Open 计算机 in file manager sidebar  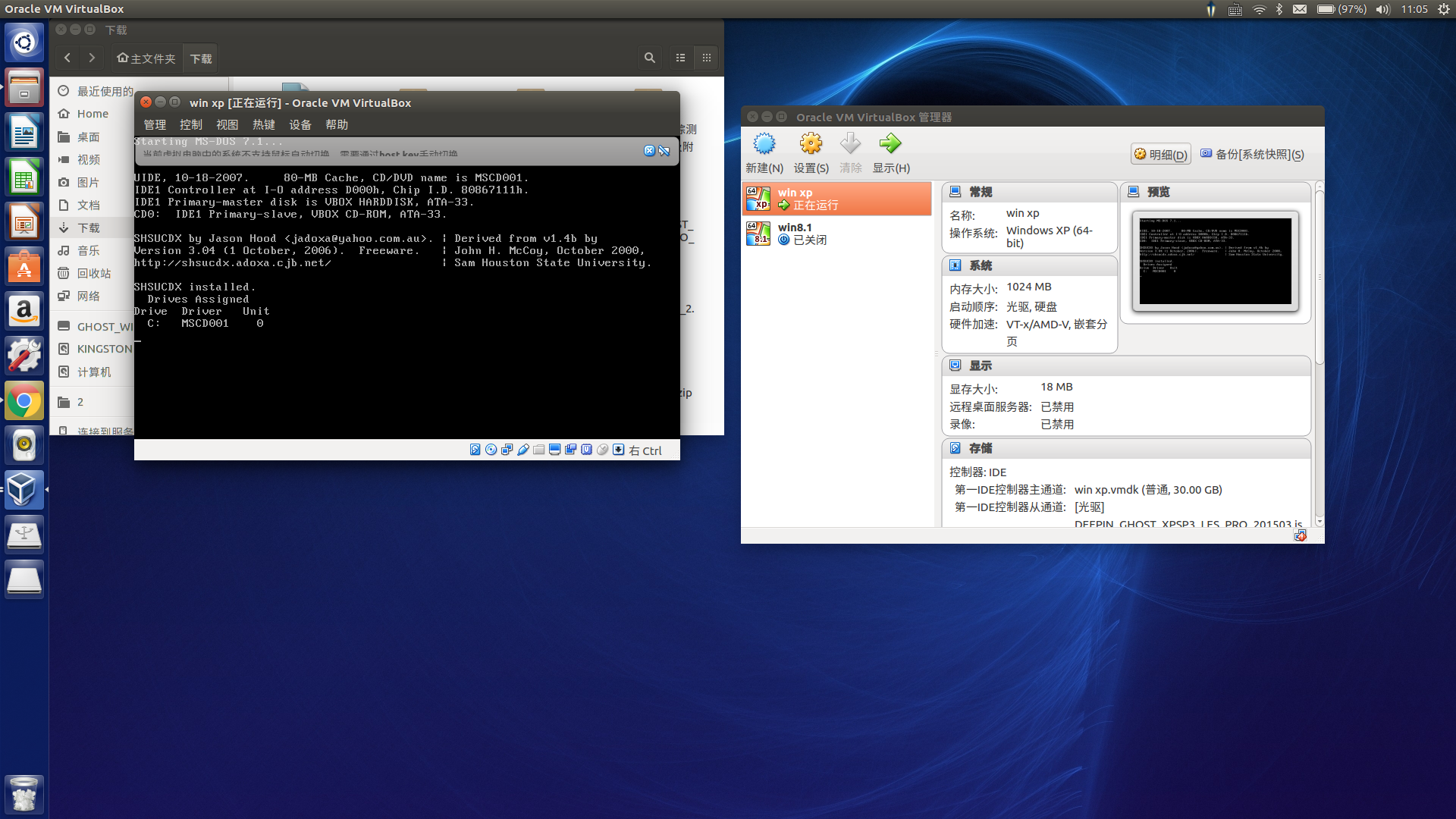click(93, 372)
